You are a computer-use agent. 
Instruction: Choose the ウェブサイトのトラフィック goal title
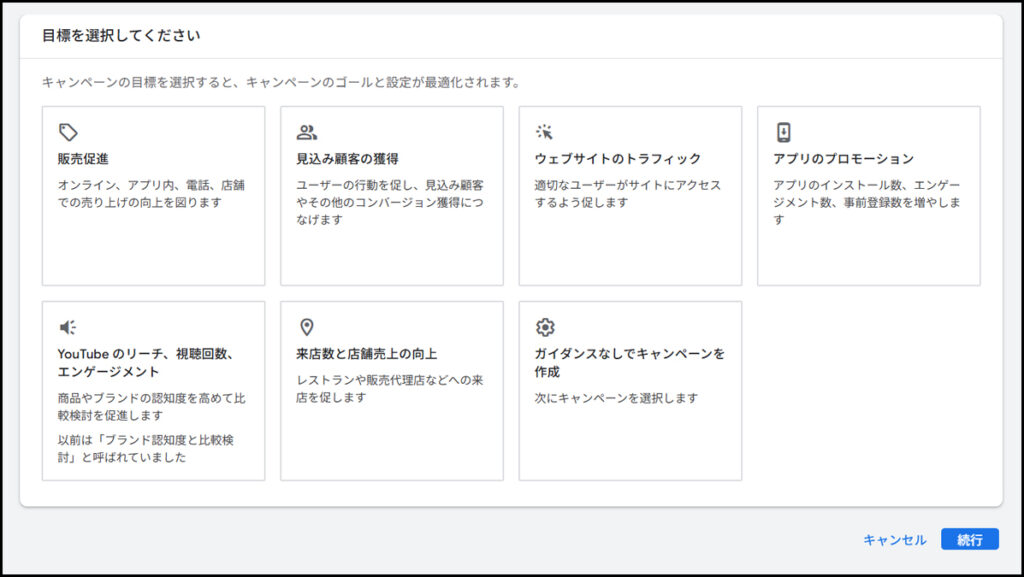tap(618, 159)
